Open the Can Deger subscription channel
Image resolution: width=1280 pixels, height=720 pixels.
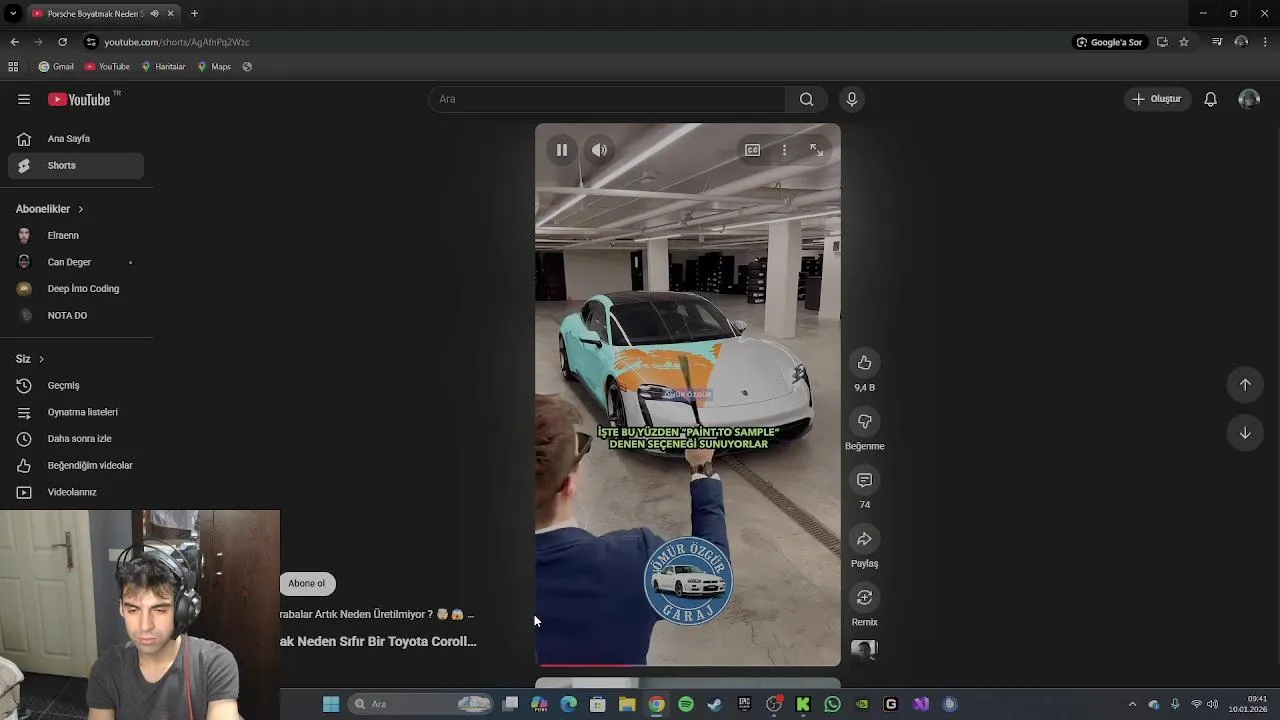tap(76, 262)
